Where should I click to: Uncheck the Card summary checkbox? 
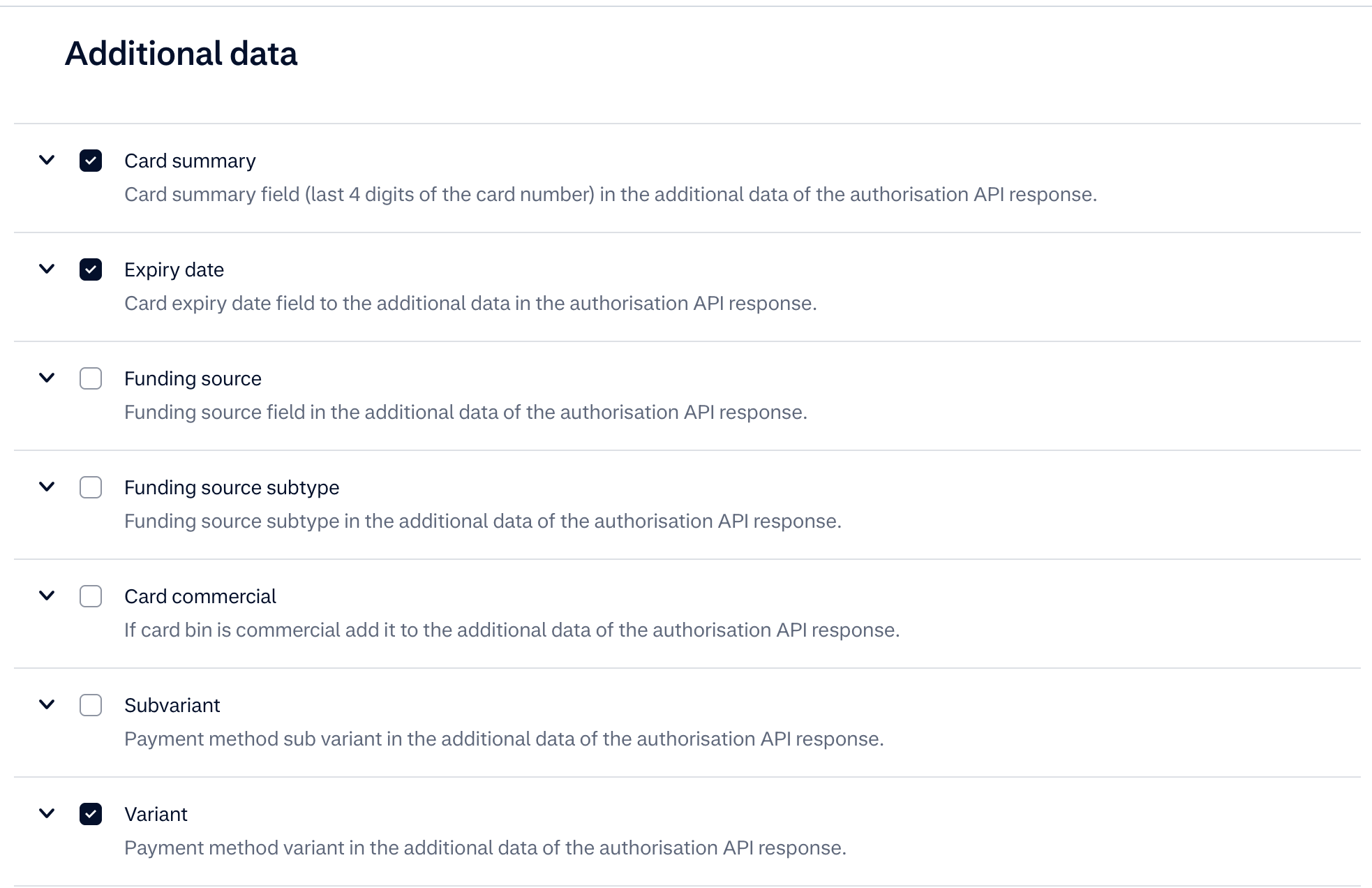pos(91,161)
